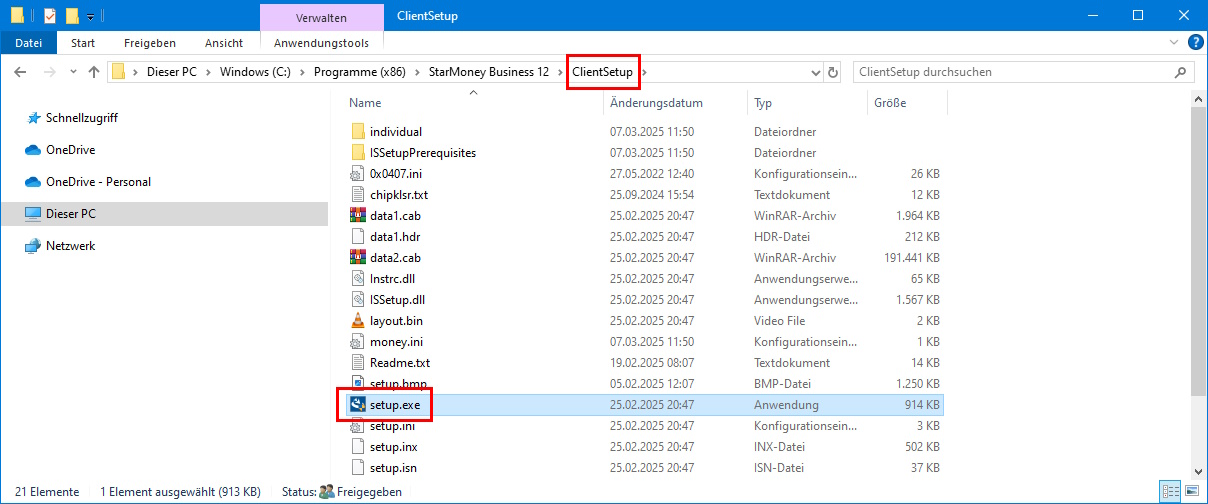Click the ISSetupPrerequisites folder icon
The image size is (1208, 504).
point(359,153)
